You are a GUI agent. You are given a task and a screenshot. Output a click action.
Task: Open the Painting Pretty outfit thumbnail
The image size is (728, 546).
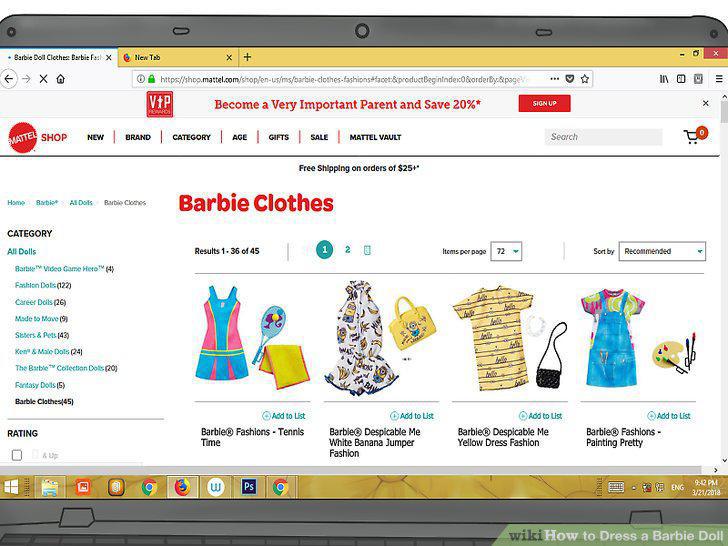638,338
